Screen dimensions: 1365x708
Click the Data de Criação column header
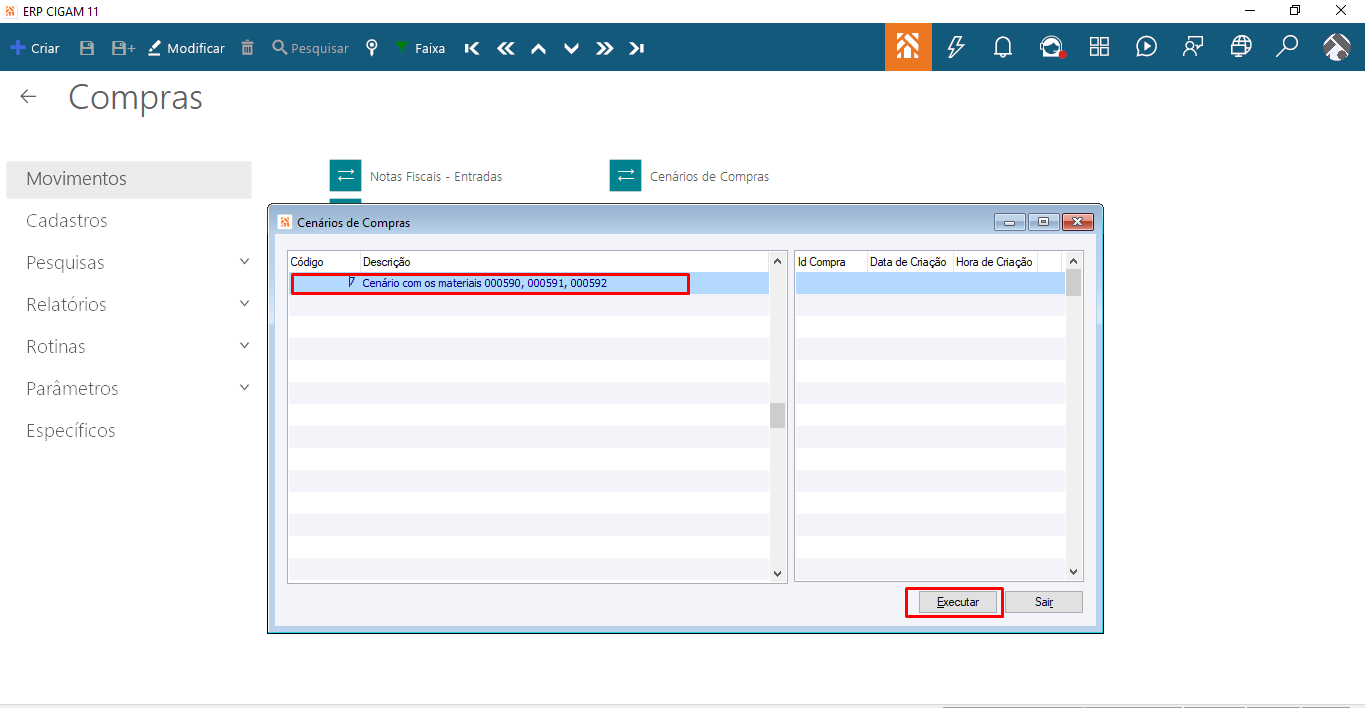coord(910,262)
